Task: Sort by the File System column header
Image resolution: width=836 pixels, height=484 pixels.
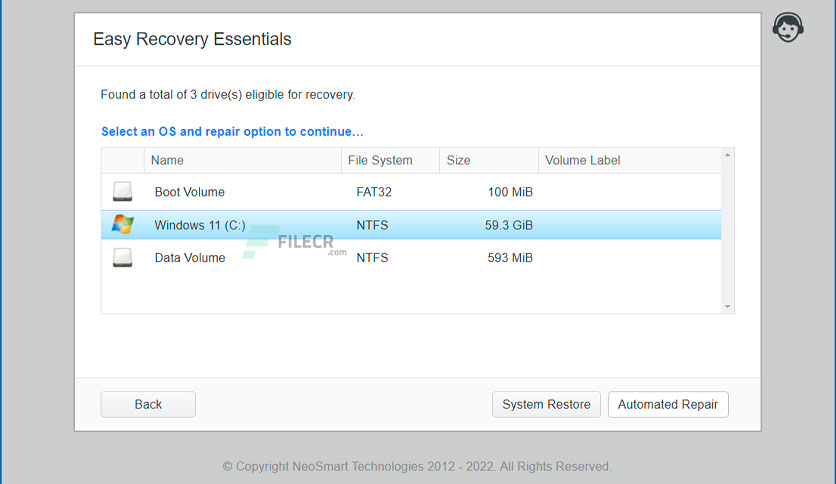Action: point(390,160)
